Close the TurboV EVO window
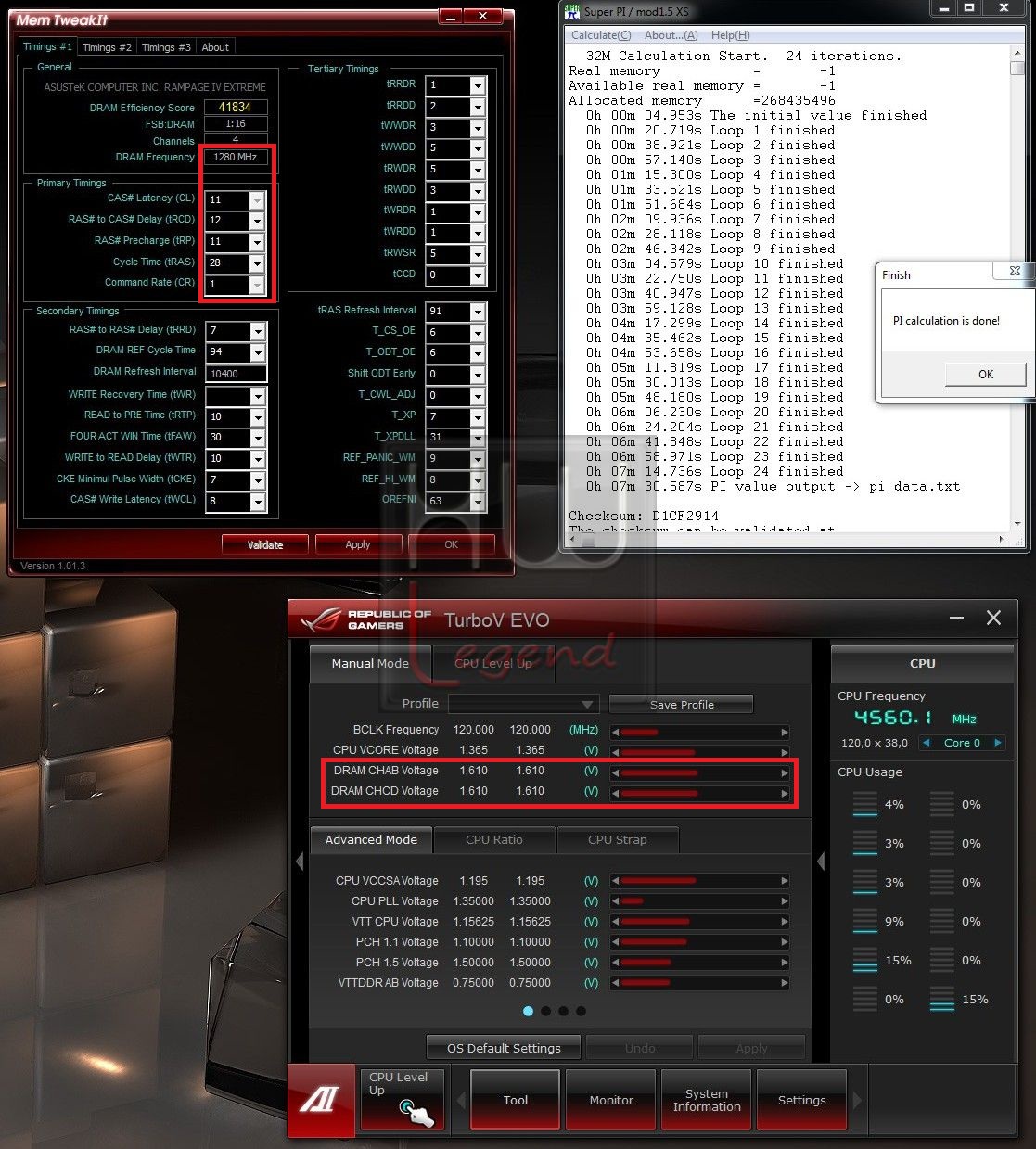This screenshot has height=1149, width=1036. click(993, 618)
